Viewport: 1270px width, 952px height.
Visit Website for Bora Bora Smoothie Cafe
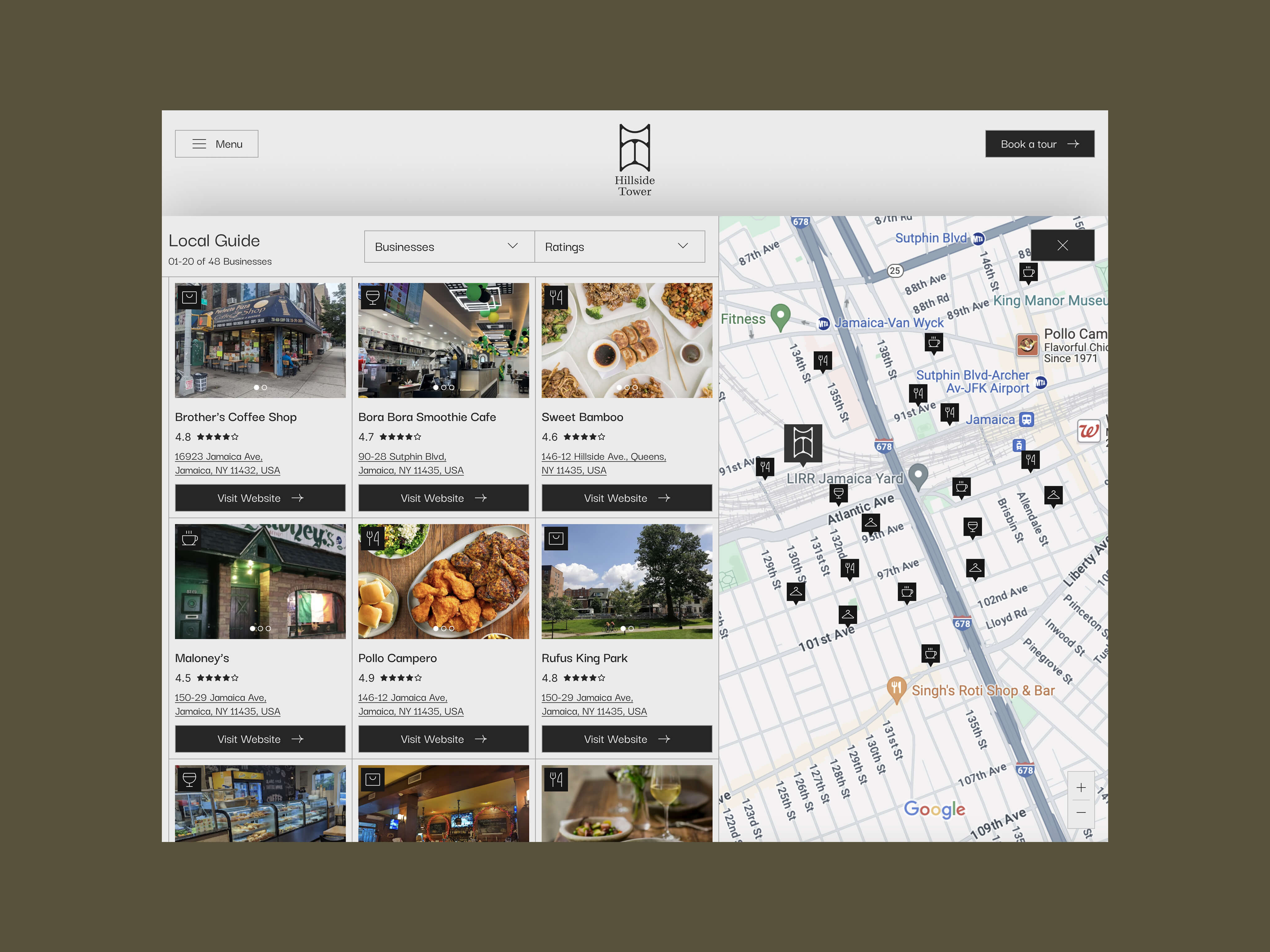tap(443, 498)
